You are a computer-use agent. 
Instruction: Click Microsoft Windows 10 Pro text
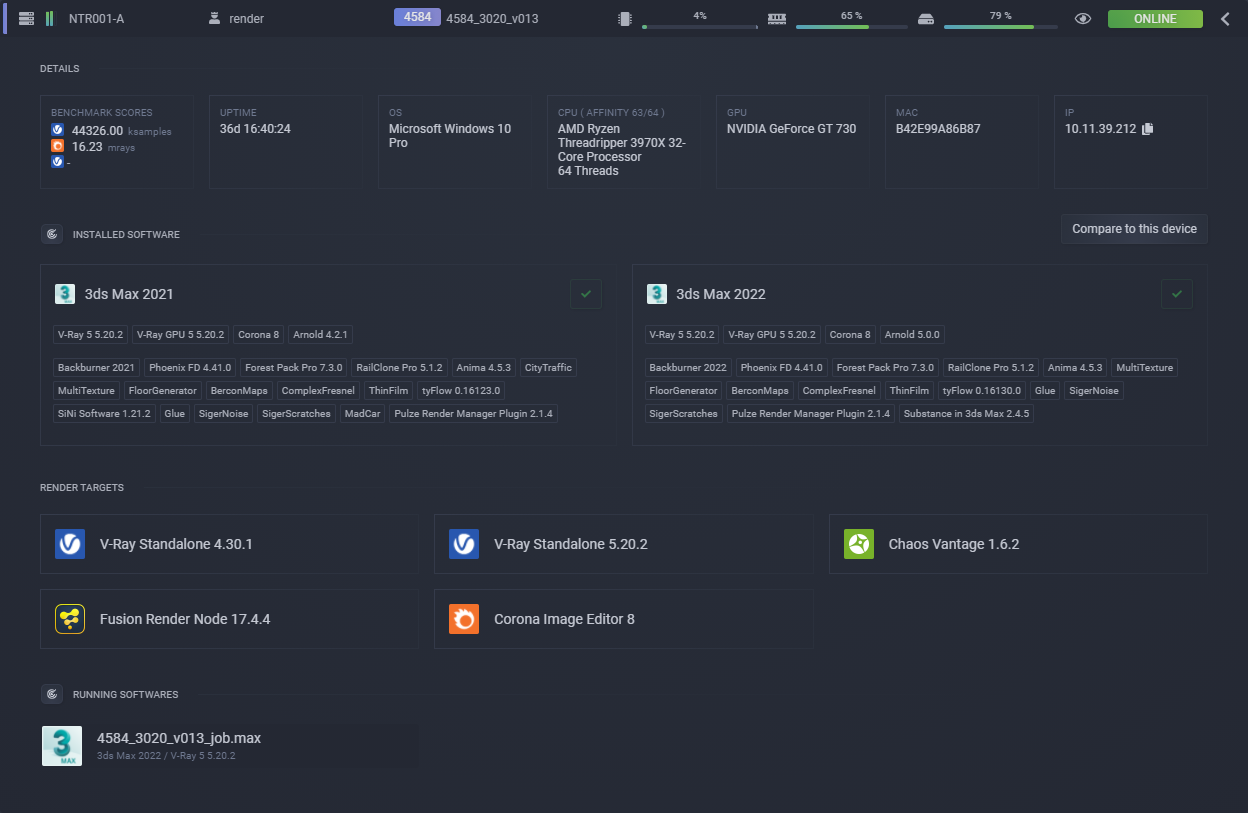(x=450, y=136)
